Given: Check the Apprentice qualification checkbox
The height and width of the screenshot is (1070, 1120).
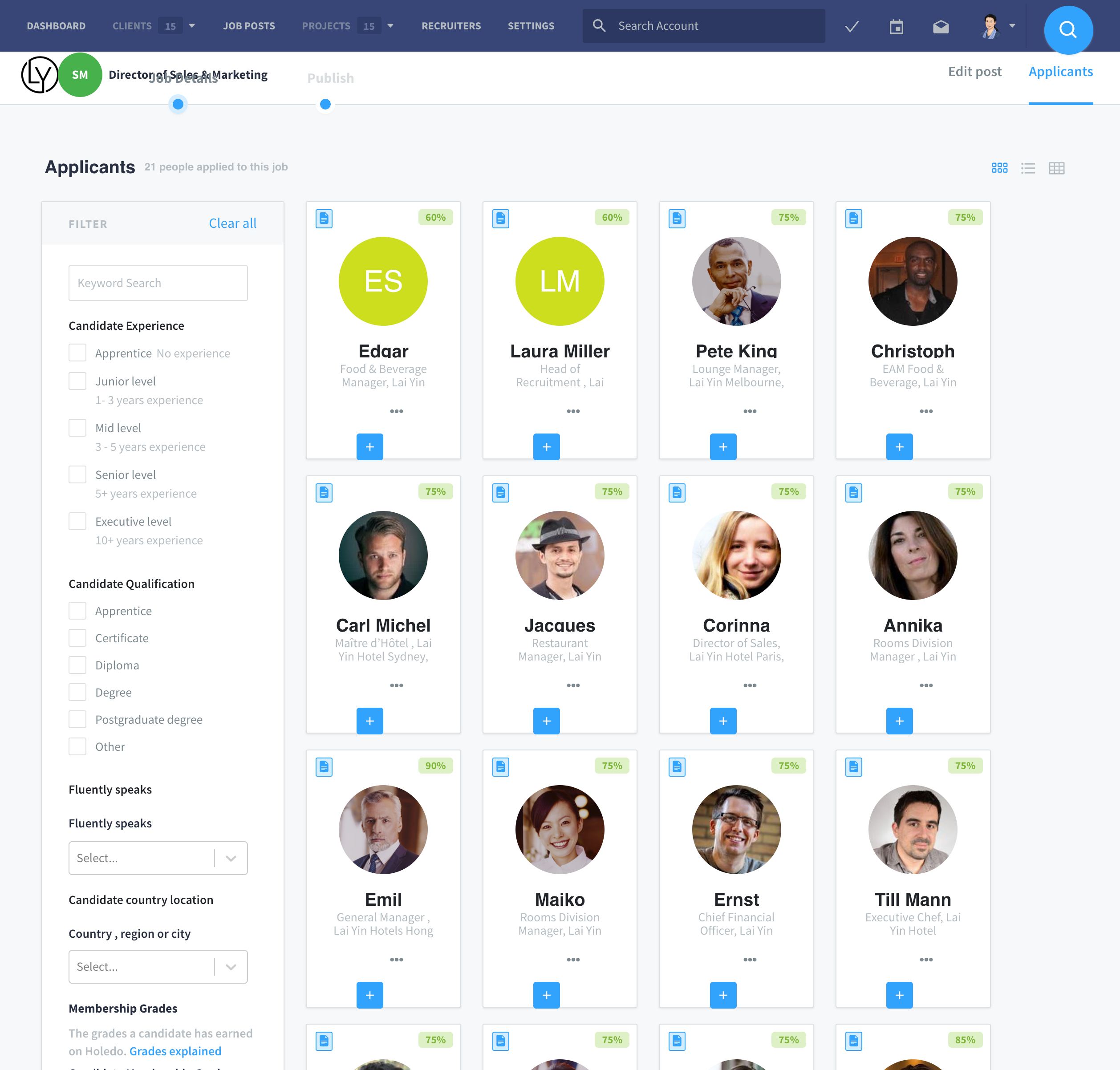Looking at the screenshot, I should click(77, 611).
